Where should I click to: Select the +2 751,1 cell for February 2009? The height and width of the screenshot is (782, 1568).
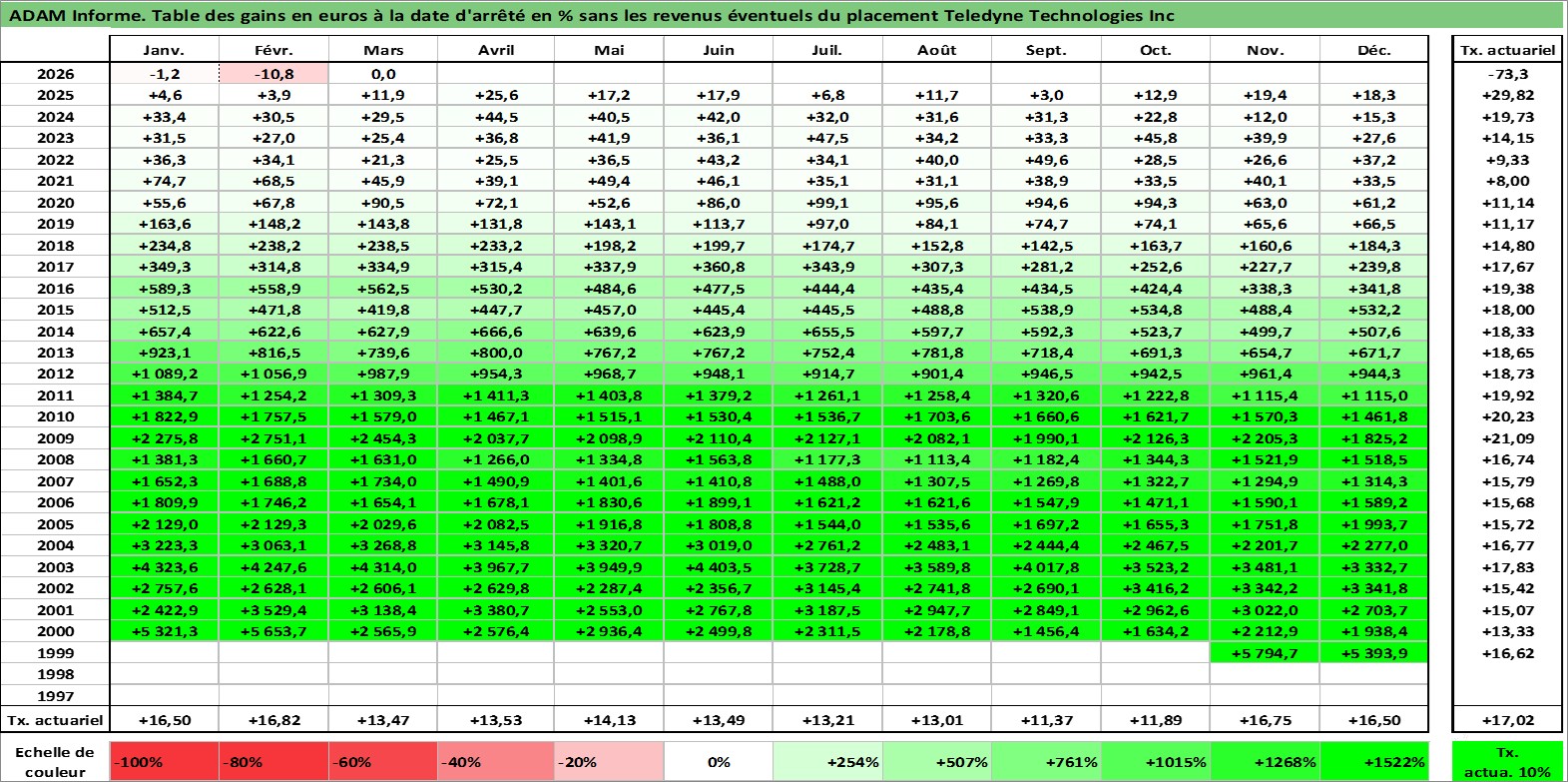[x=273, y=438]
